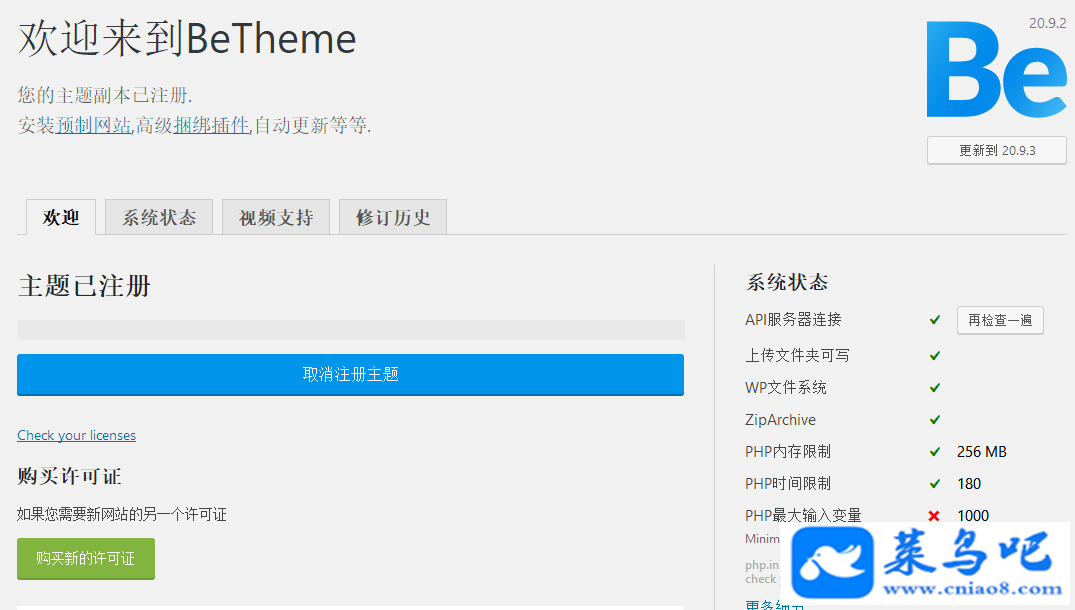The height and width of the screenshot is (610, 1075).
Task: Click the 更新到 20.9.3 button
Action: click(997, 151)
